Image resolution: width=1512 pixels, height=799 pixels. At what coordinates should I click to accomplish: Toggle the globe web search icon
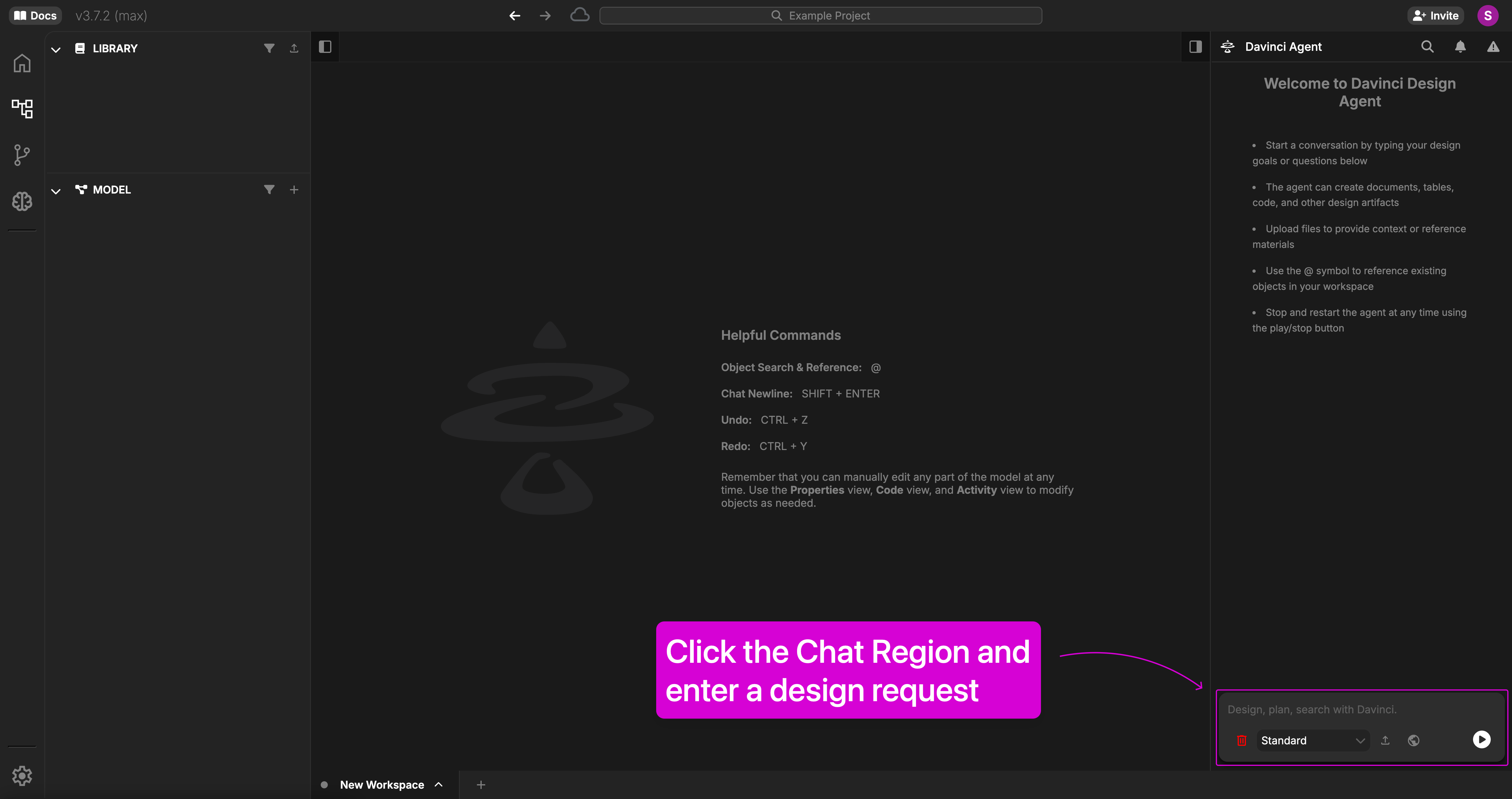pyautogui.click(x=1413, y=740)
